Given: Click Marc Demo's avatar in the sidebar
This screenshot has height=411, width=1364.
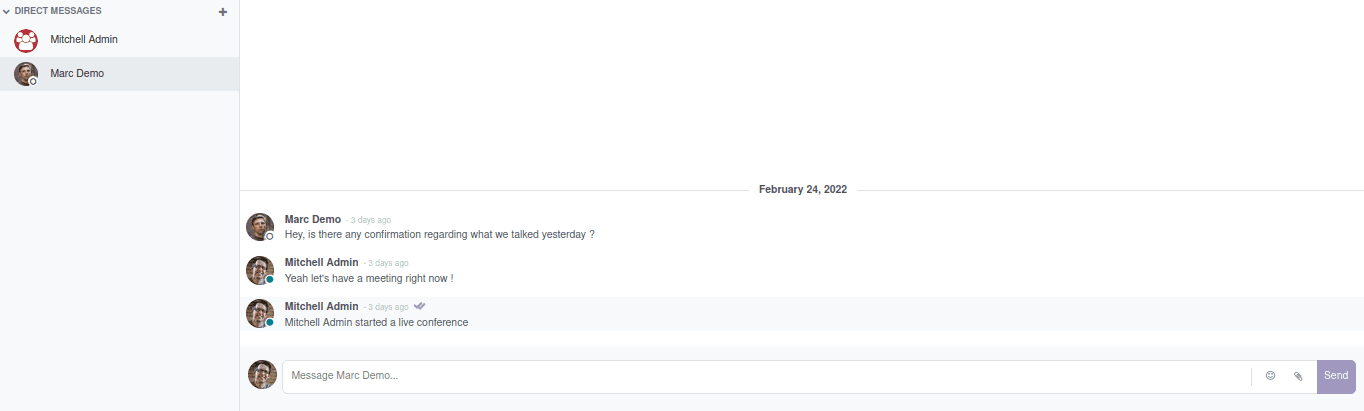Looking at the screenshot, I should click(26, 74).
